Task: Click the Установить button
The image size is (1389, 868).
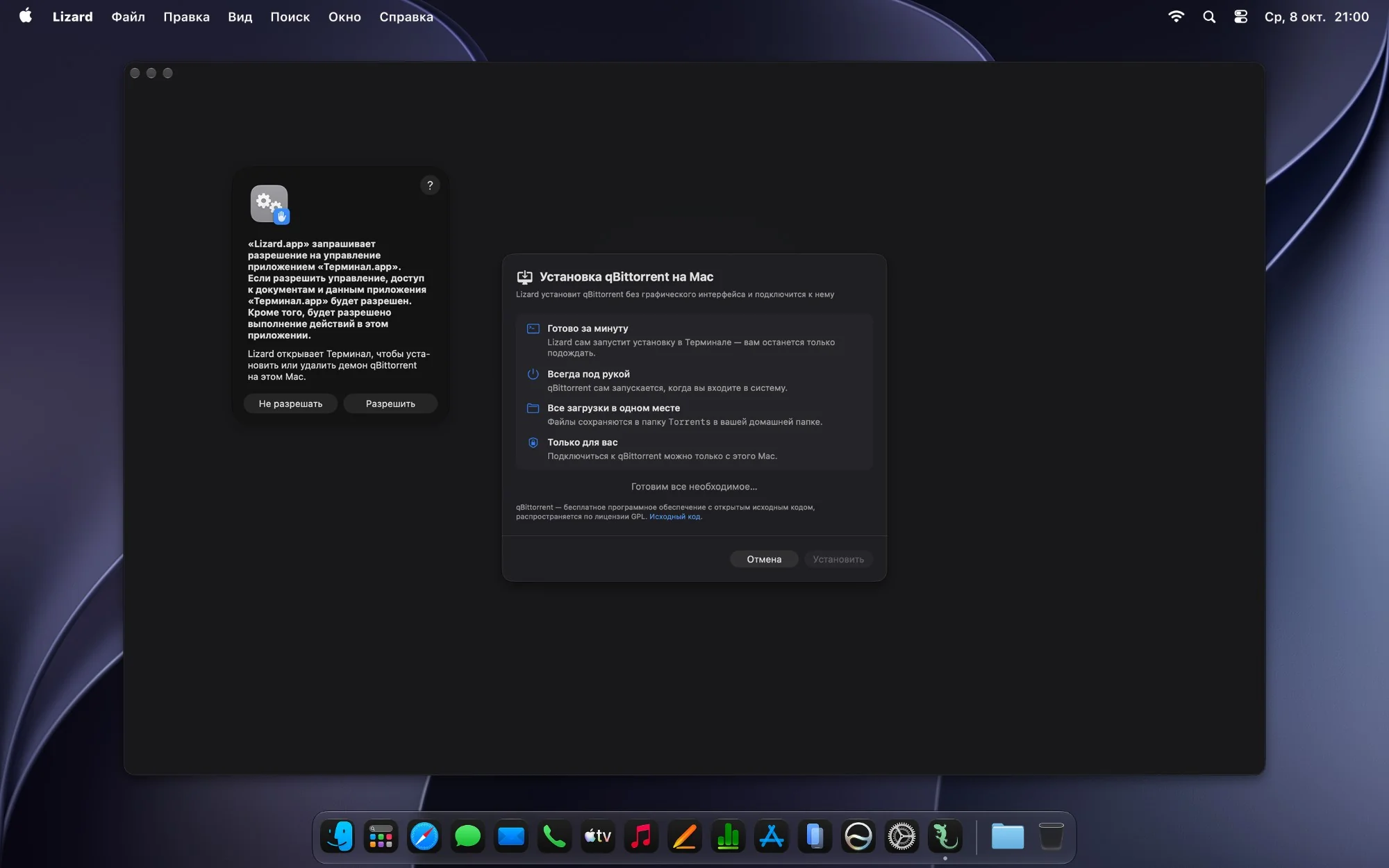Action: tap(838, 559)
